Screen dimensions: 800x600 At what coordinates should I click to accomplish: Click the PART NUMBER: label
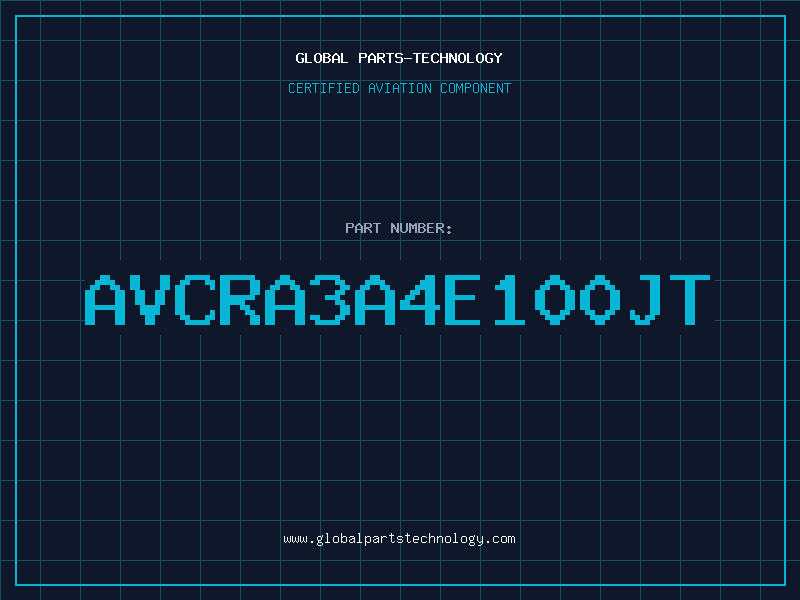tap(399, 228)
